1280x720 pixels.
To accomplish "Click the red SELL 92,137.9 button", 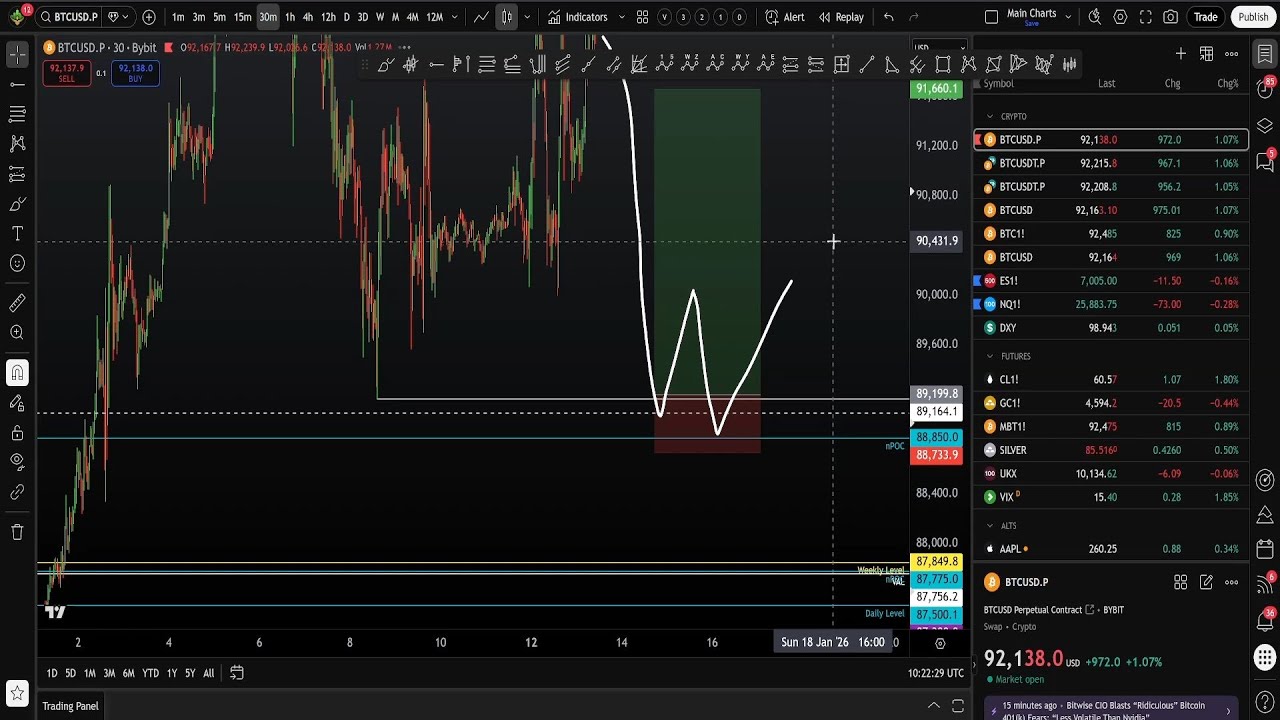I will (x=66, y=73).
